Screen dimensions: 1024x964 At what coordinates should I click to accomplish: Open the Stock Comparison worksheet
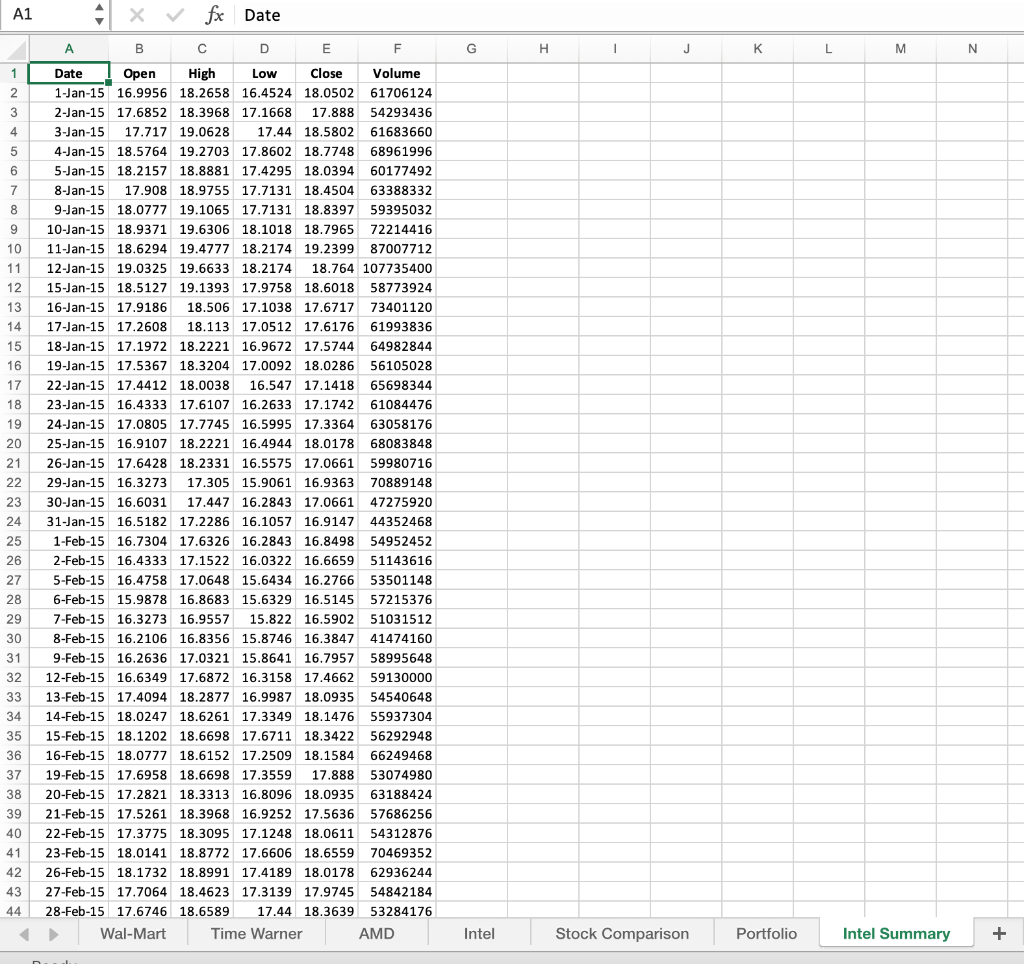coord(621,933)
